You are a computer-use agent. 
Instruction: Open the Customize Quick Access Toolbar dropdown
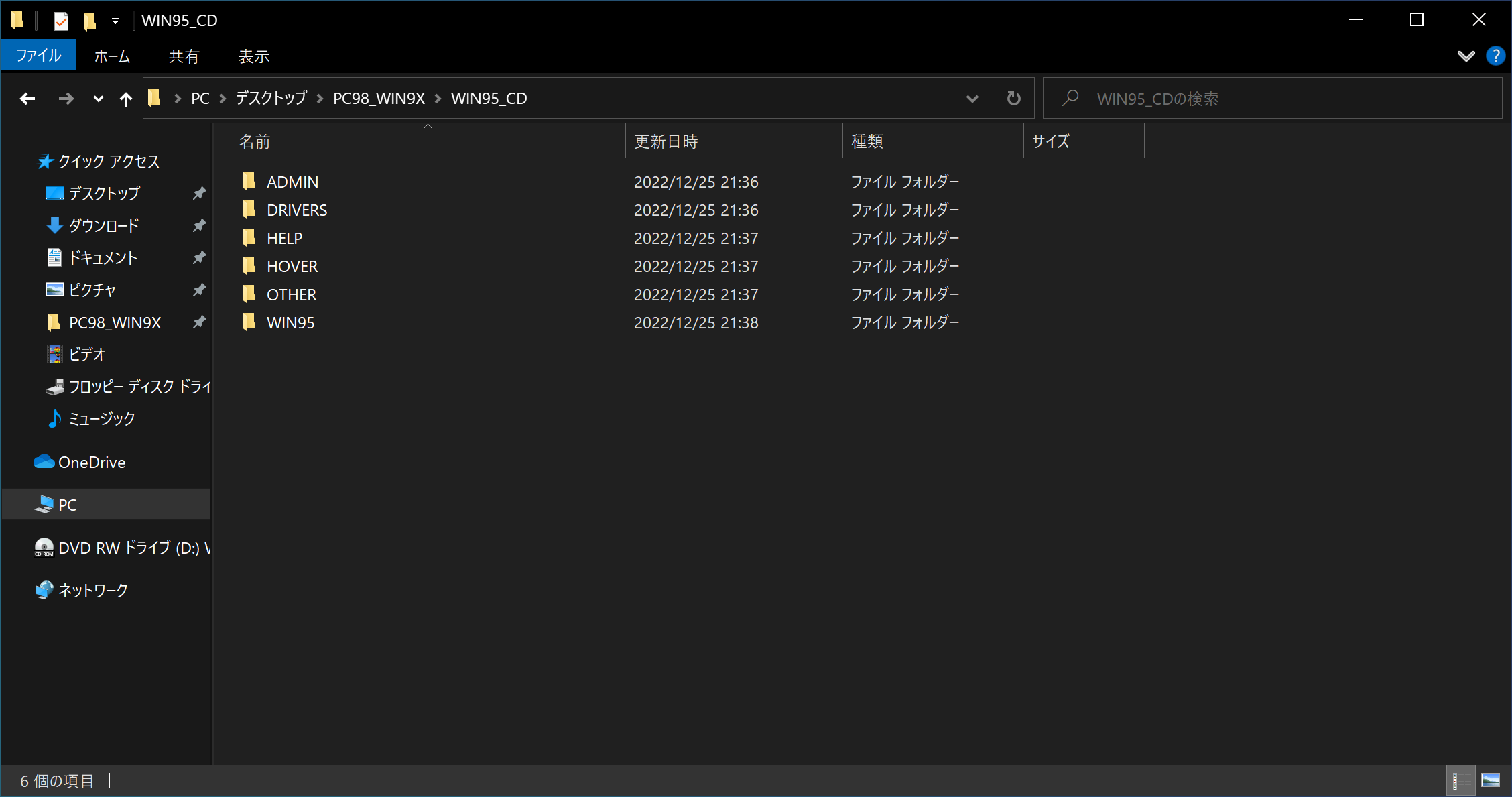(x=115, y=21)
